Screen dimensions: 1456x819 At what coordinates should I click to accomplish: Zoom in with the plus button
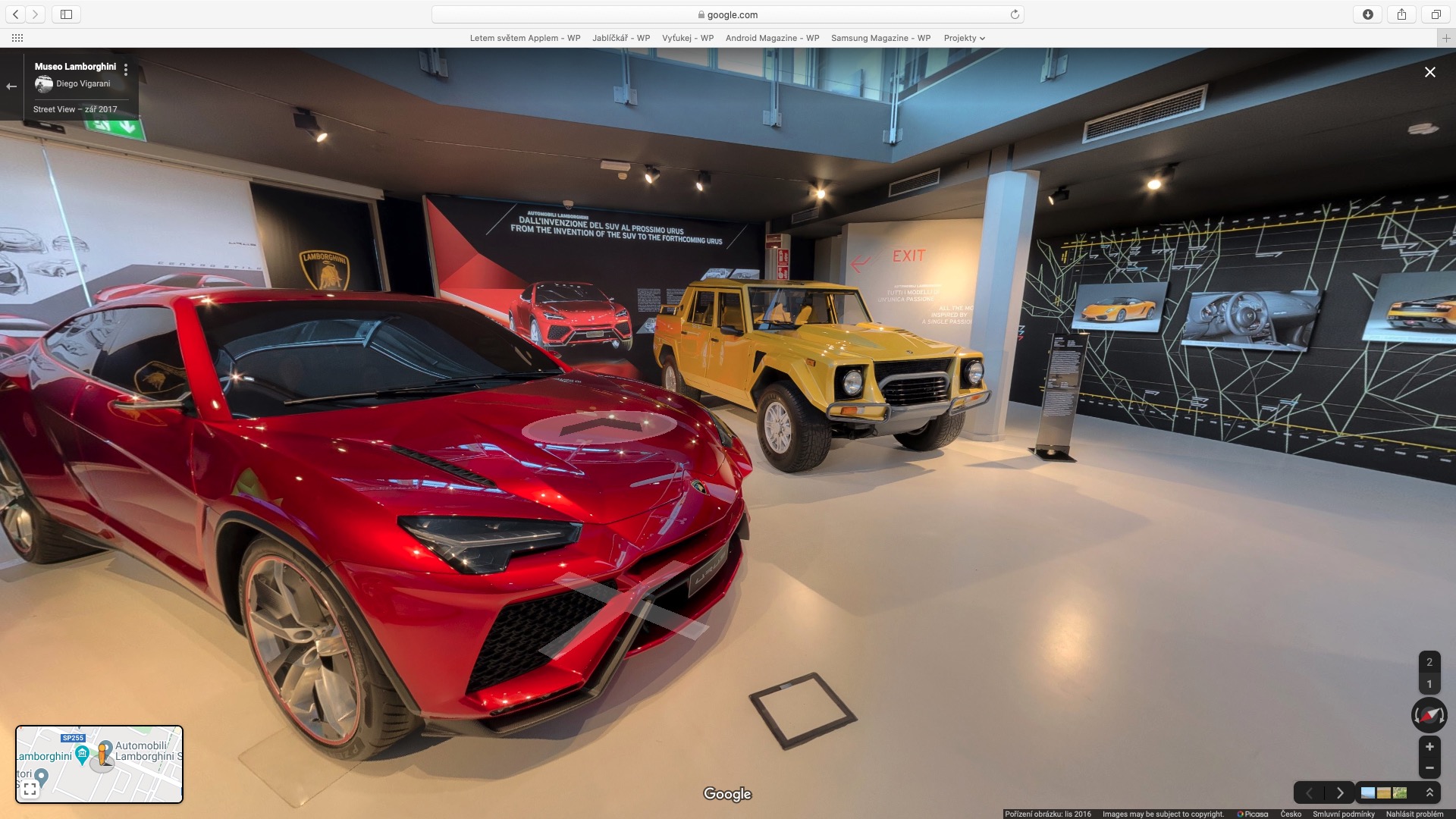(1429, 747)
